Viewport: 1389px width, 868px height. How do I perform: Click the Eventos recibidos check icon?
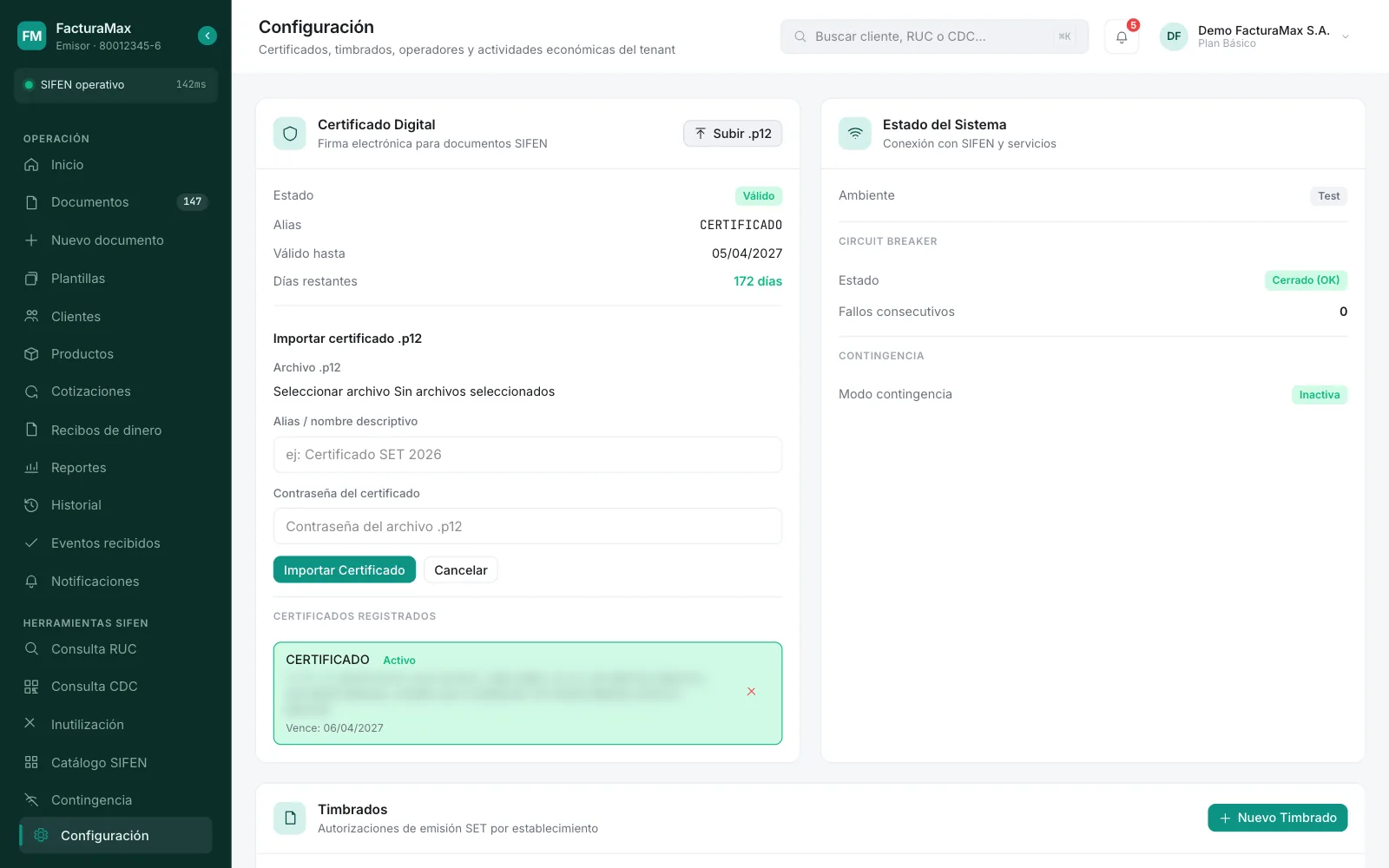pyautogui.click(x=31, y=543)
